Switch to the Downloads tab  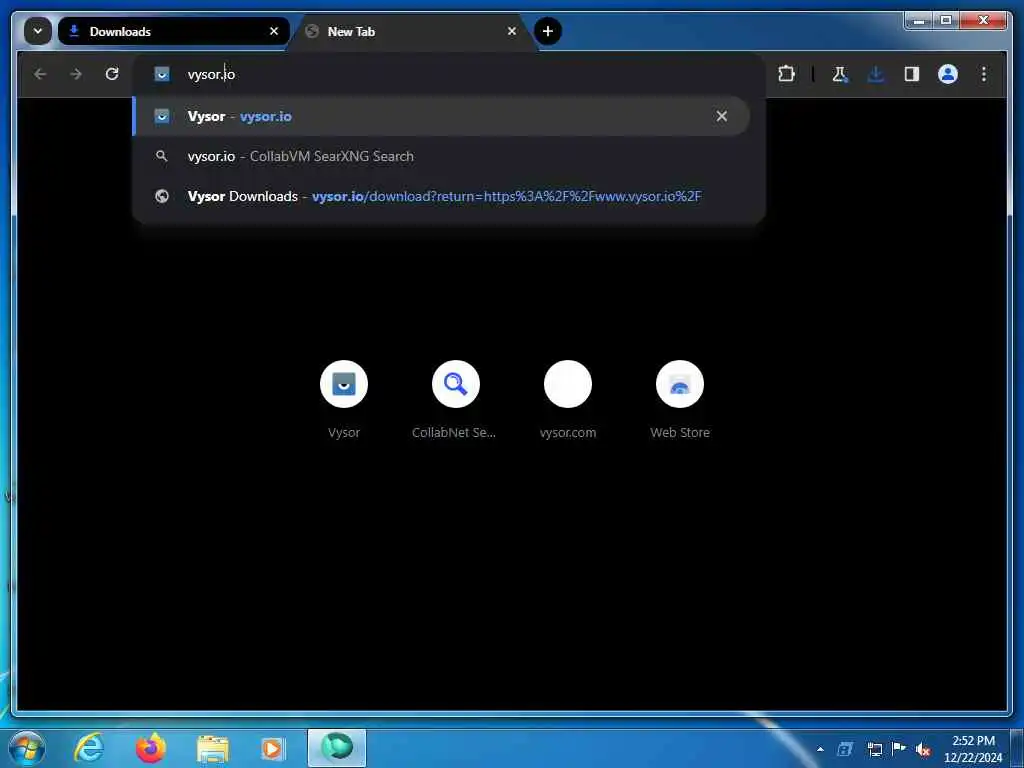[x=173, y=31]
